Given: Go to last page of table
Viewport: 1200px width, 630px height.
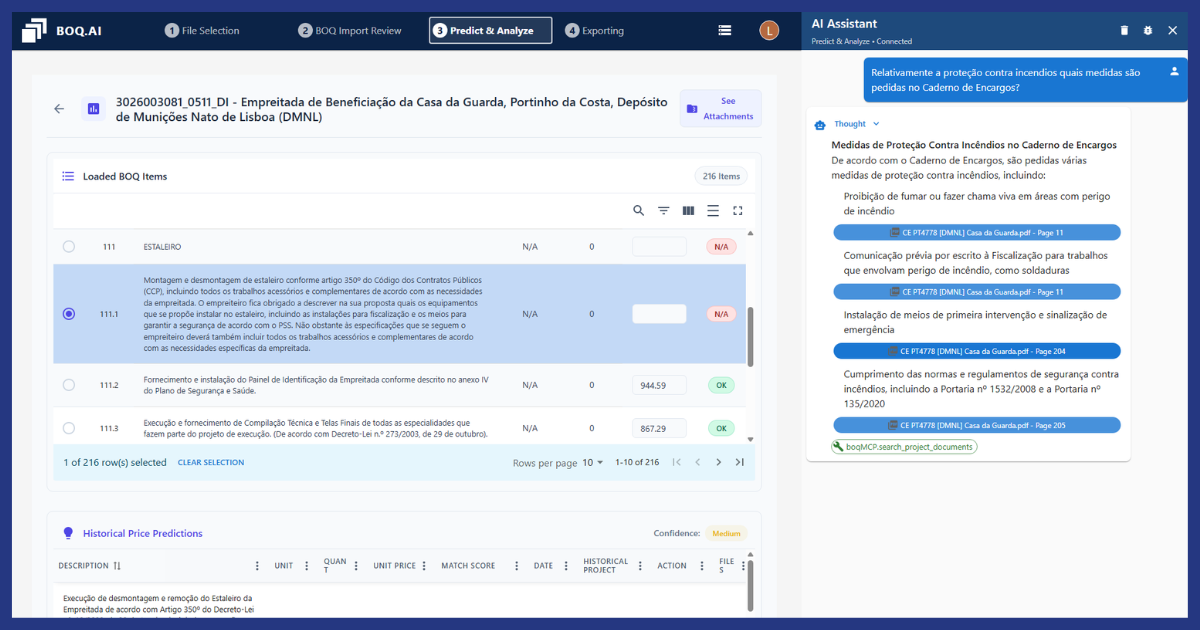Looking at the screenshot, I should (740, 462).
